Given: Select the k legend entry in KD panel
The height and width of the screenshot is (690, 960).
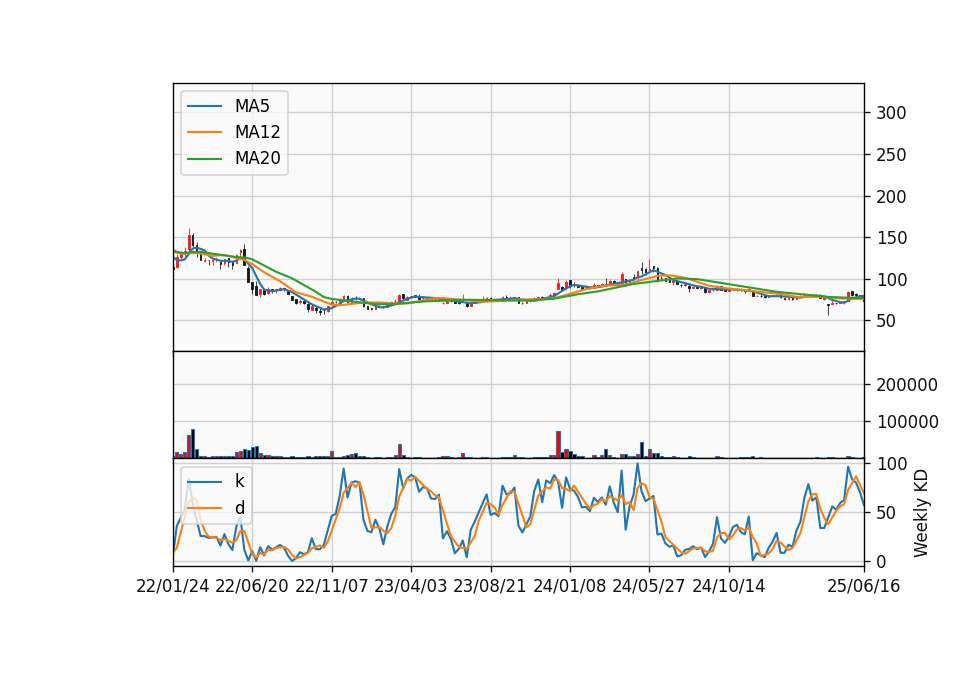Looking at the screenshot, I should pyautogui.click(x=216, y=481).
